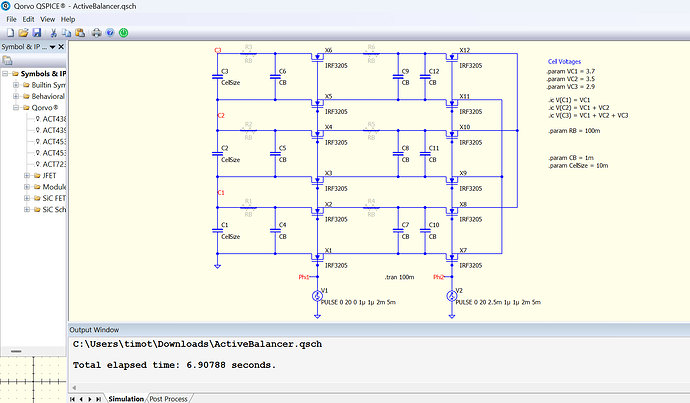This screenshot has width=690, height=403.
Task: Click the output window left scroll arrow
Action: pos(74,388)
